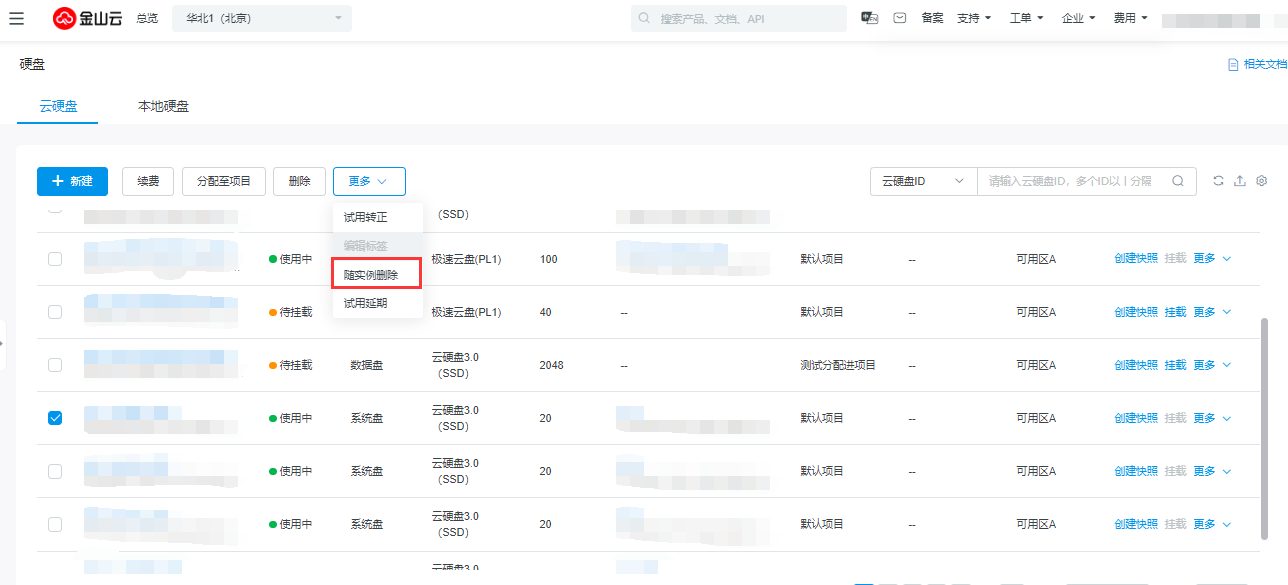The width and height of the screenshot is (1288, 585).
Task: Select the 2048GB data disk checkbox
Action: [55, 365]
